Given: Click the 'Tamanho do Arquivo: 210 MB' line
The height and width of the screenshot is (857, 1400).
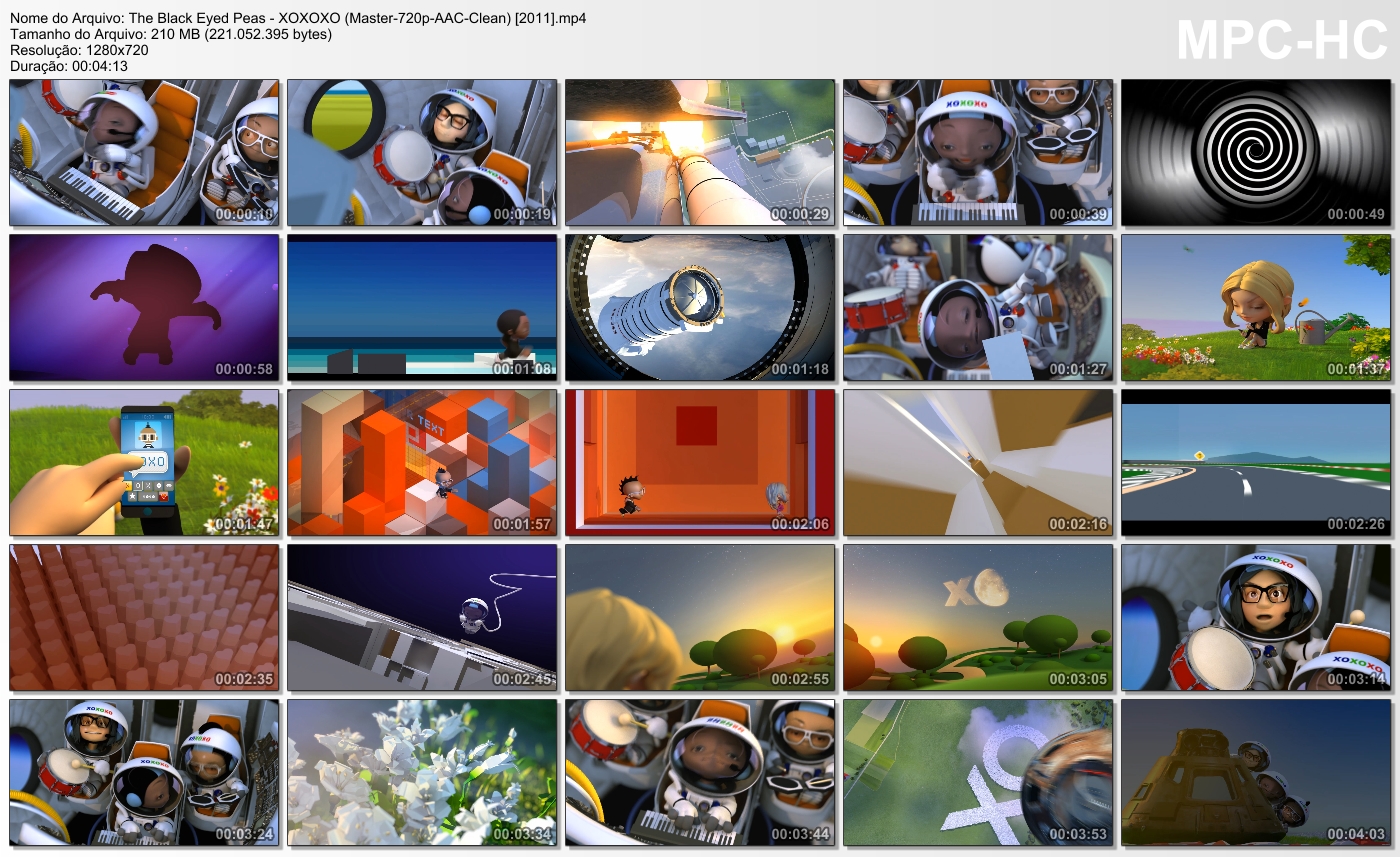Looking at the screenshot, I should [x=171, y=34].
